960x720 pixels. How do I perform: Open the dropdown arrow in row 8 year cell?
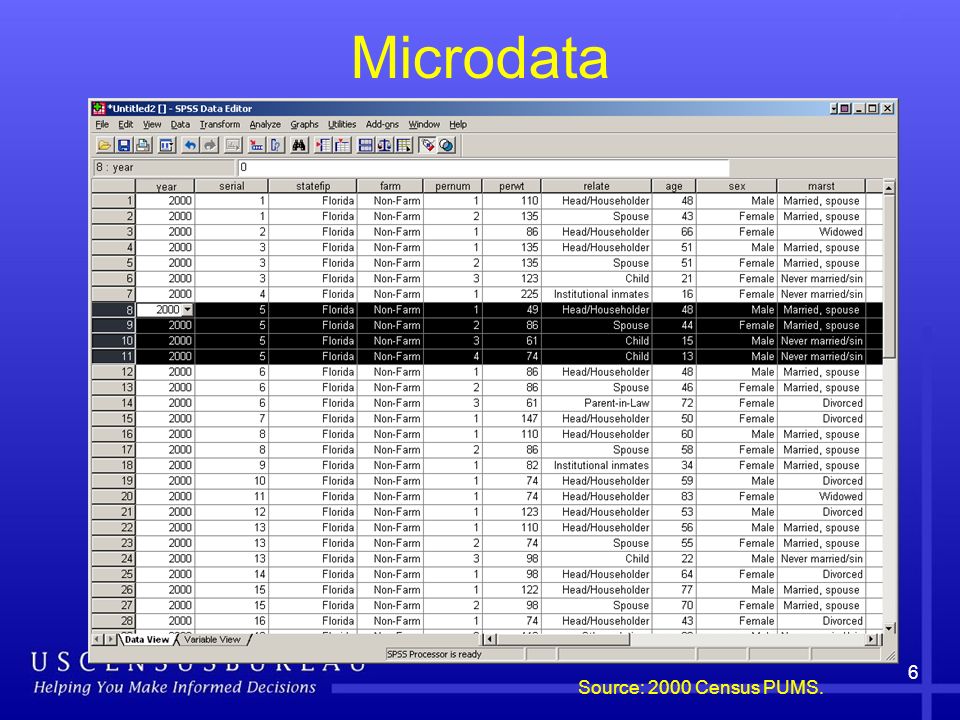pyautogui.click(x=187, y=310)
